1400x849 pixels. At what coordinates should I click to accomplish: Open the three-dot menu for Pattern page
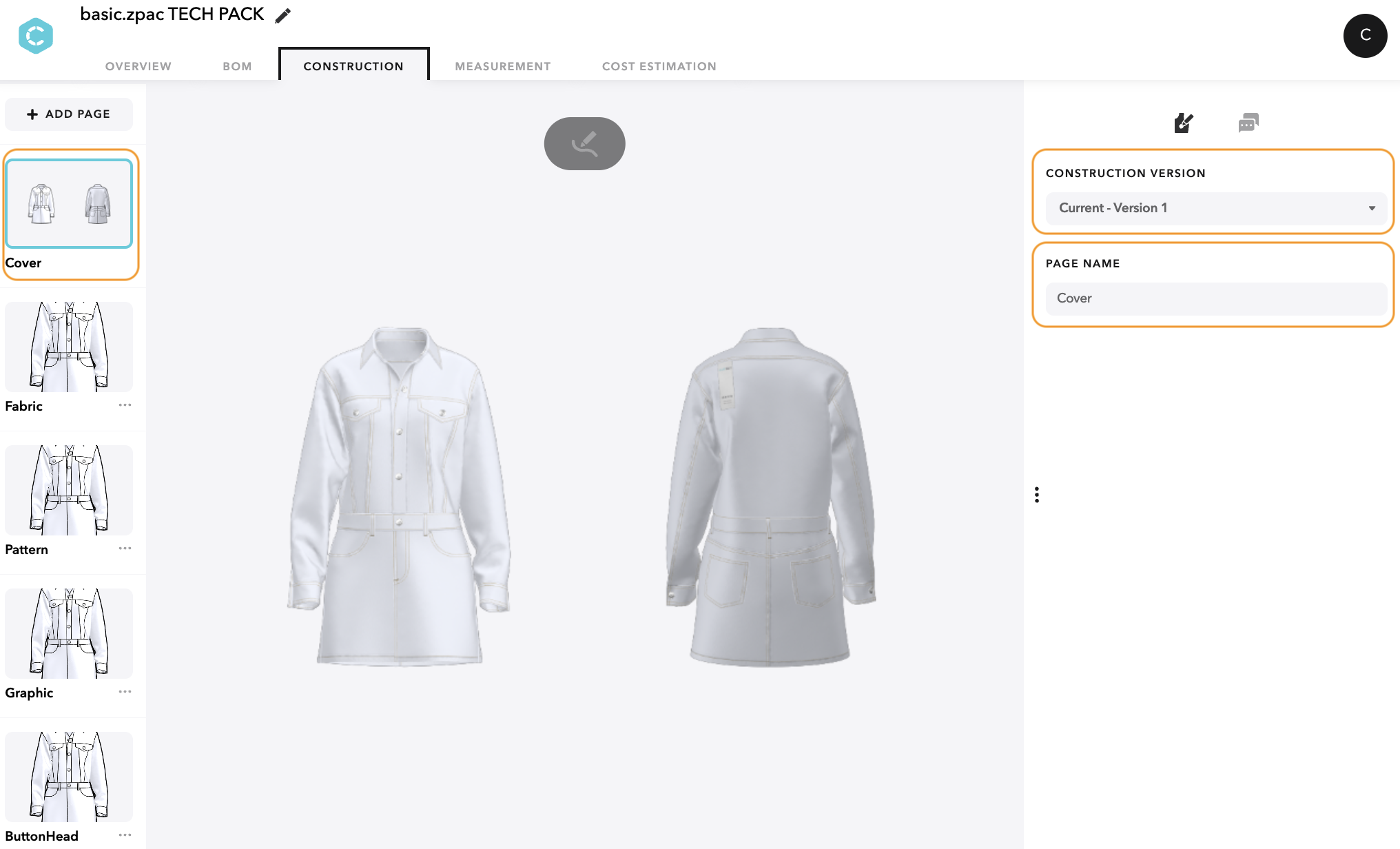[x=125, y=549]
